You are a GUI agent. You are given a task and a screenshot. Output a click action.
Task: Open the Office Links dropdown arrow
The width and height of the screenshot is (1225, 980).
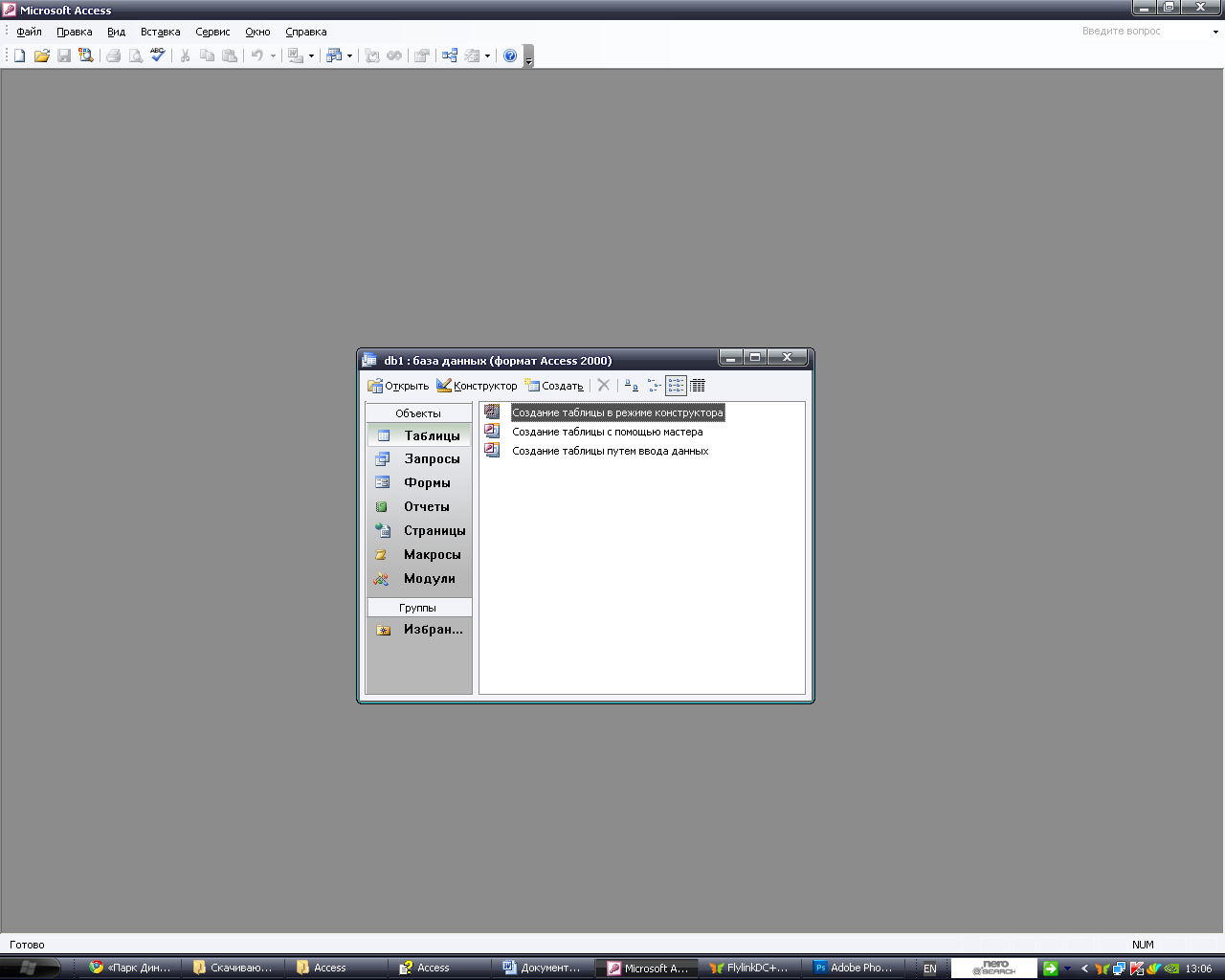(311, 56)
